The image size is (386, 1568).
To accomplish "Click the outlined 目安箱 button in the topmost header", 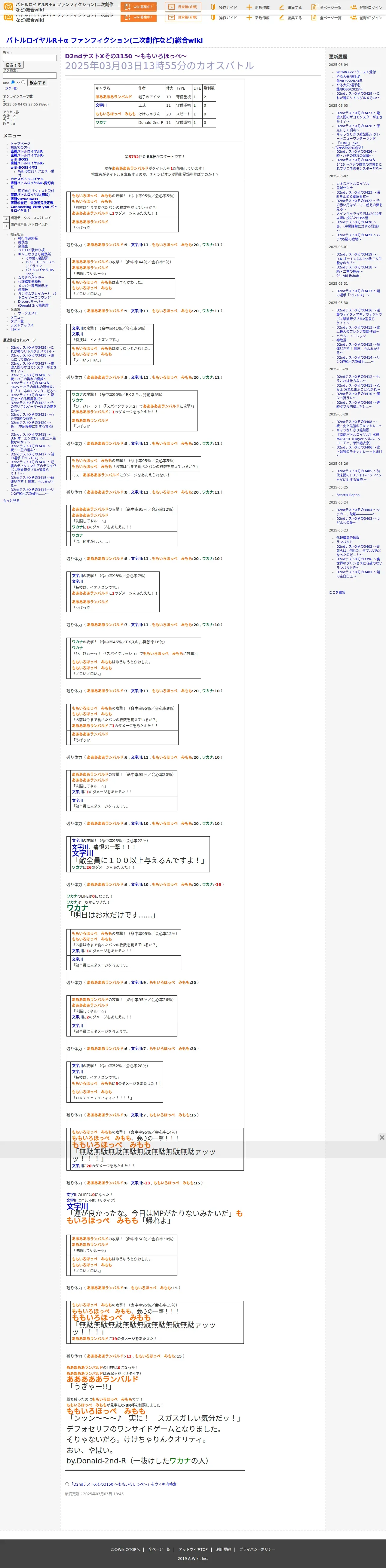I will click(183, 7).
